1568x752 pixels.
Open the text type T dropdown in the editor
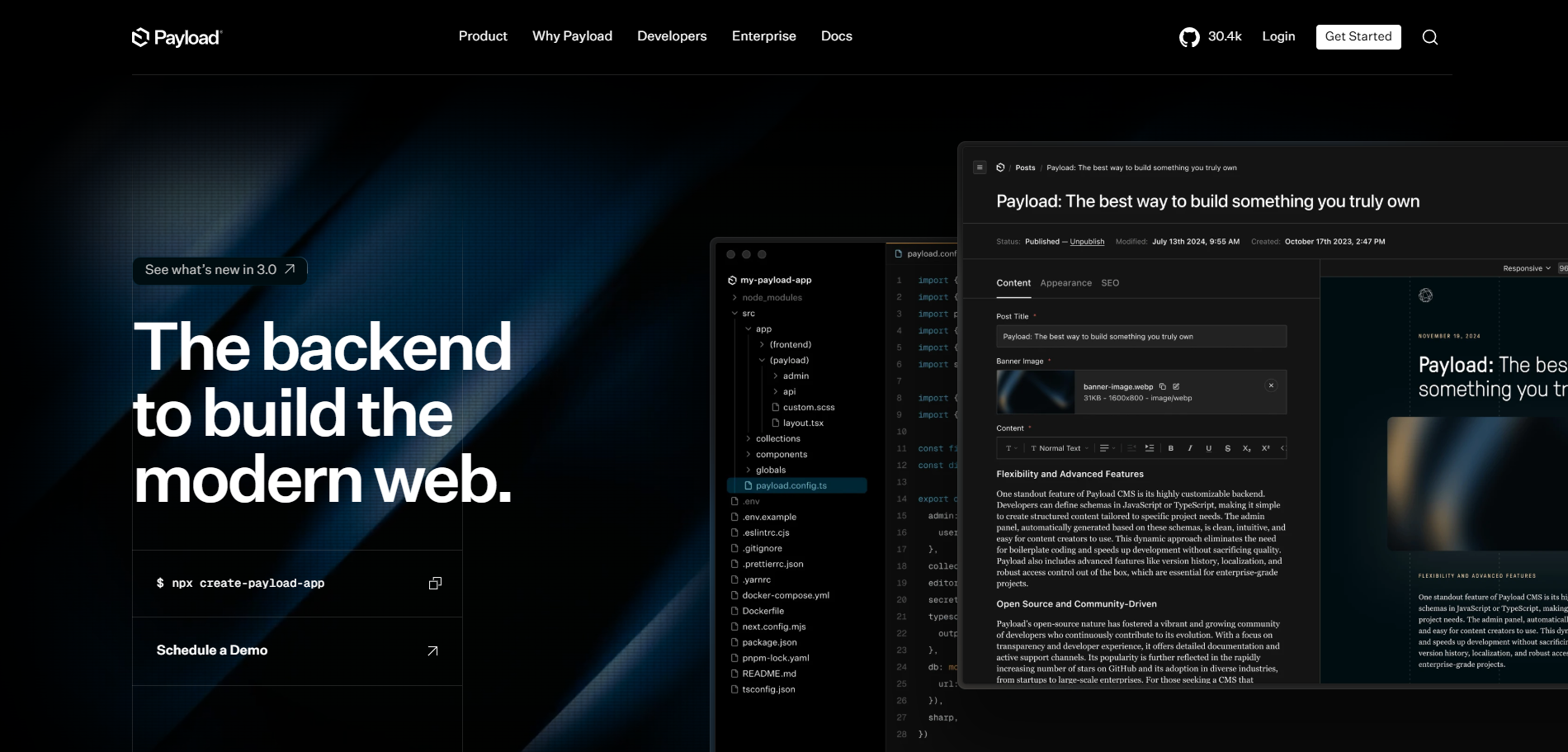1012,448
